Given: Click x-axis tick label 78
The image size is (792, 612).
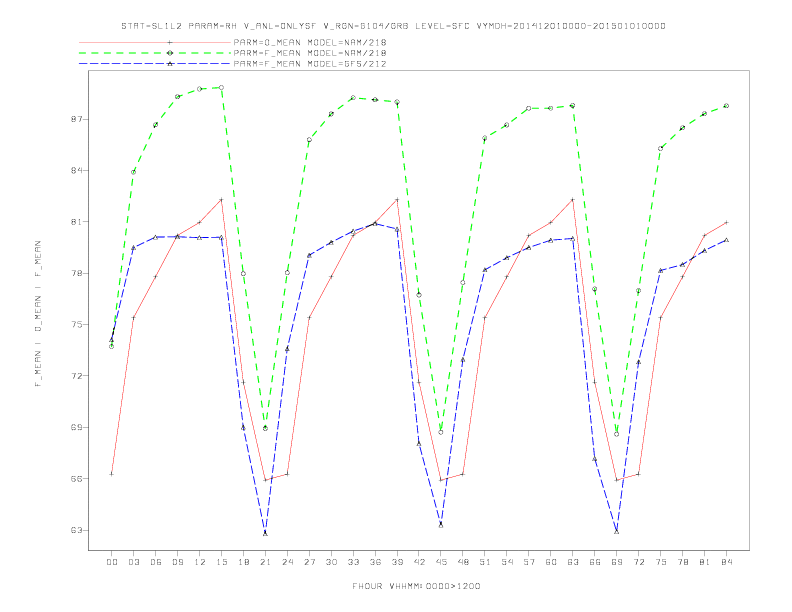Looking at the screenshot, I should pyautogui.click(x=683, y=562).
